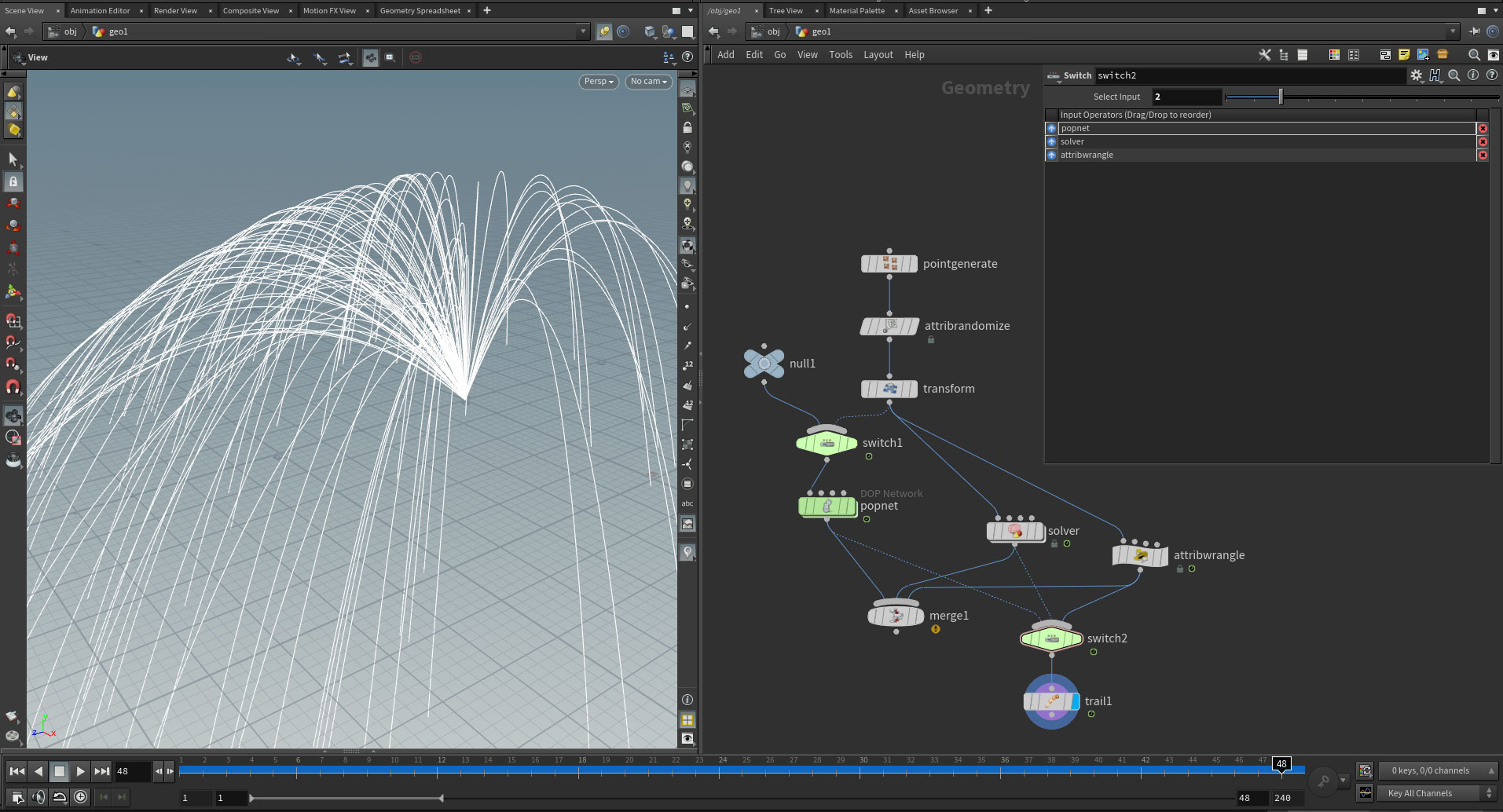The width and height of the screenshot is (1503, 812).
Task: Search parameters with magnifier in switch2 pane
Action: click(1454, 75)
